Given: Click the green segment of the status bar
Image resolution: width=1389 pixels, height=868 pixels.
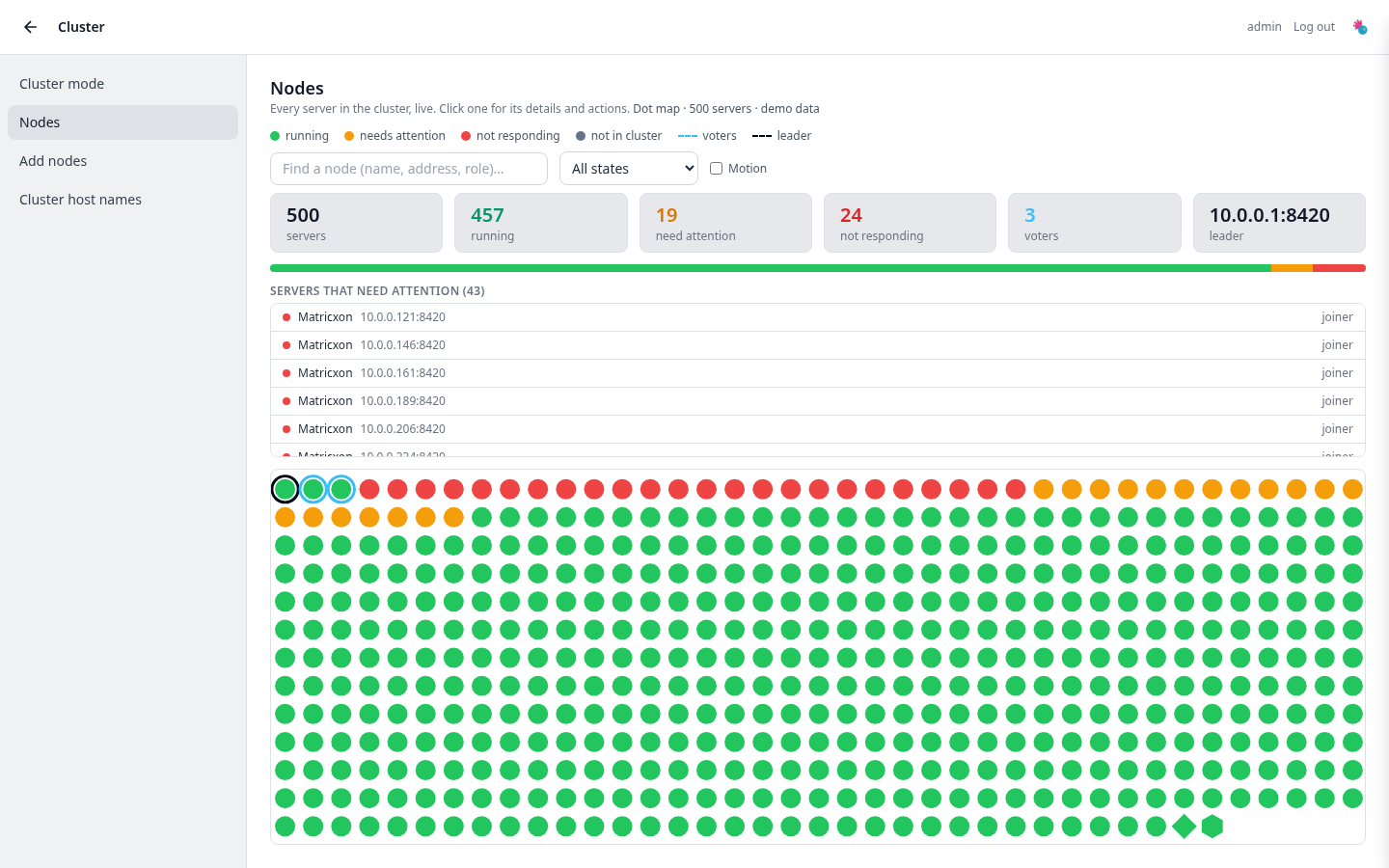Looking at the screenshot, I should point(771,268).
